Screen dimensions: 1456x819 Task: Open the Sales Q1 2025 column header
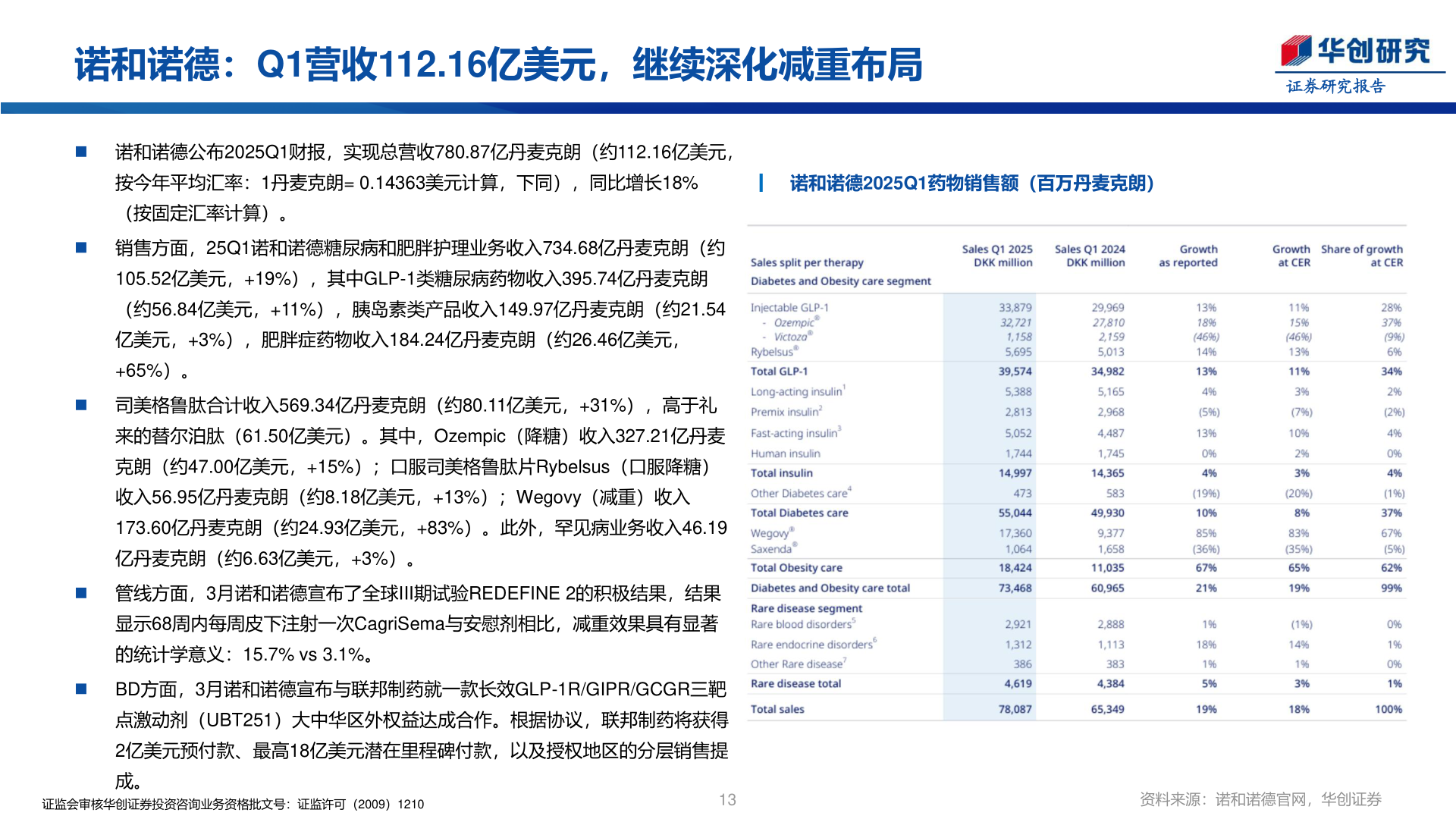click(x=998, y=256)
